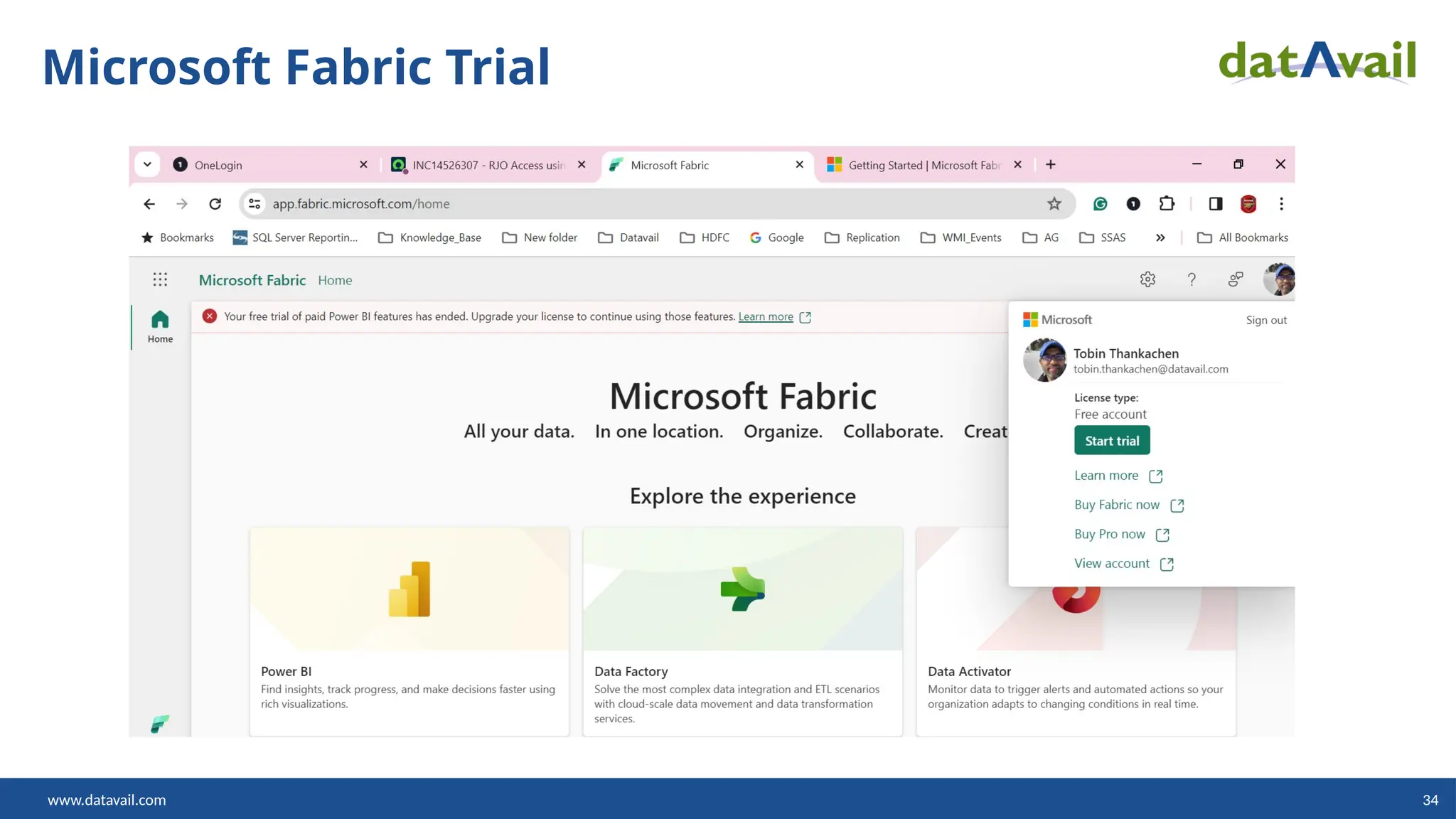Screen dimensions: 1456x819
Task: Open the Grammarly extension icon
Action: [x=1100, y=204]
